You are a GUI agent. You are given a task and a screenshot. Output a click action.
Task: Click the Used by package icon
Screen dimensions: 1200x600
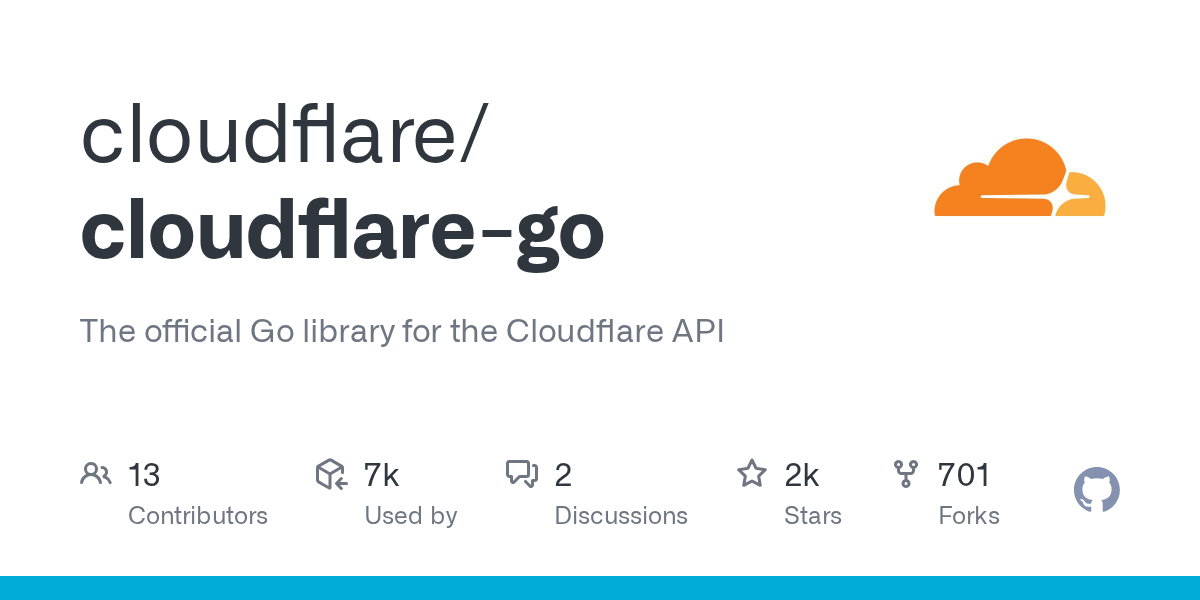tap(331, 474)
